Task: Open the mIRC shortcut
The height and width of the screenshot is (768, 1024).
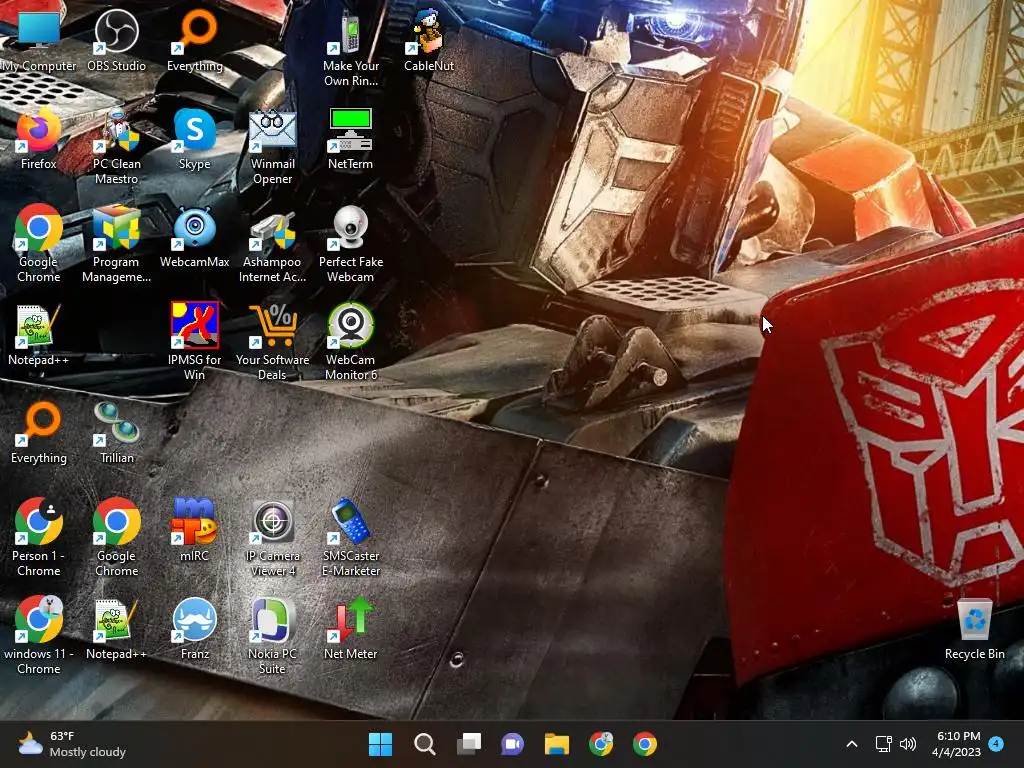Action: (195, 530)
